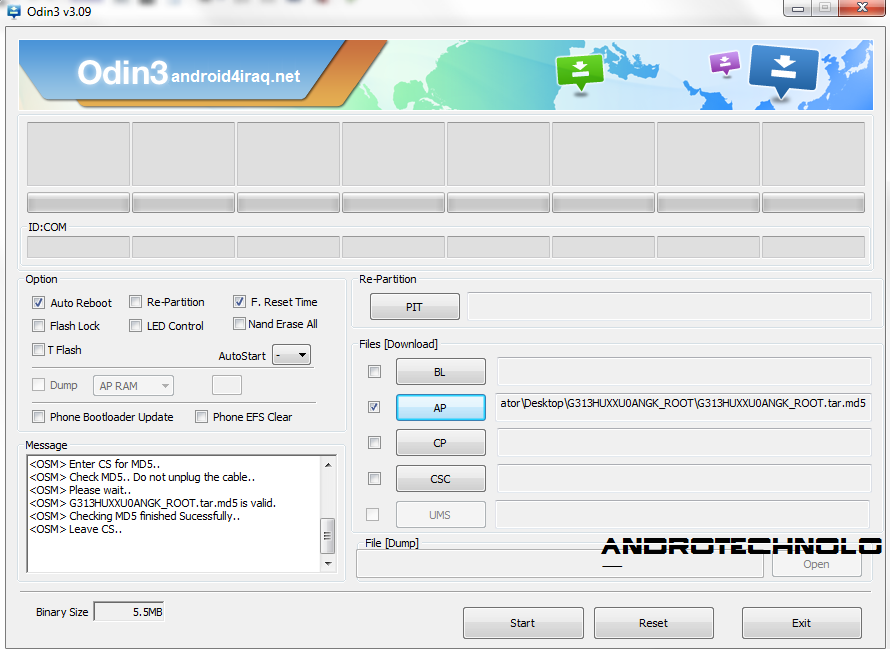Exit the Odin3 application
This screenshot has height=649, width=890.
[x=801, y=623]
